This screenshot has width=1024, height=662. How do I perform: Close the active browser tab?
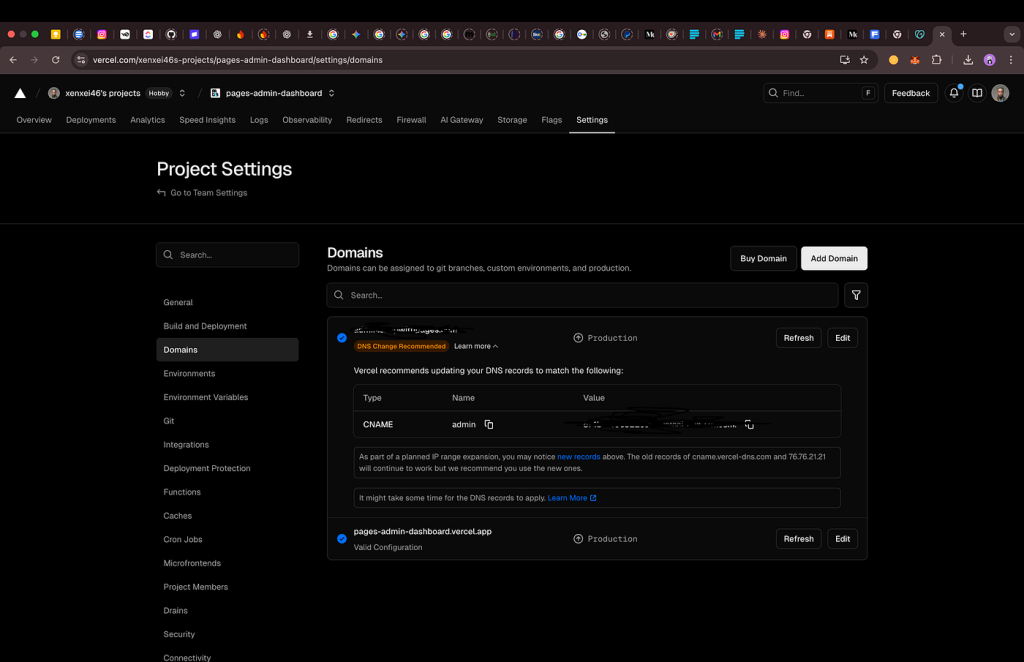coord(942,35)
